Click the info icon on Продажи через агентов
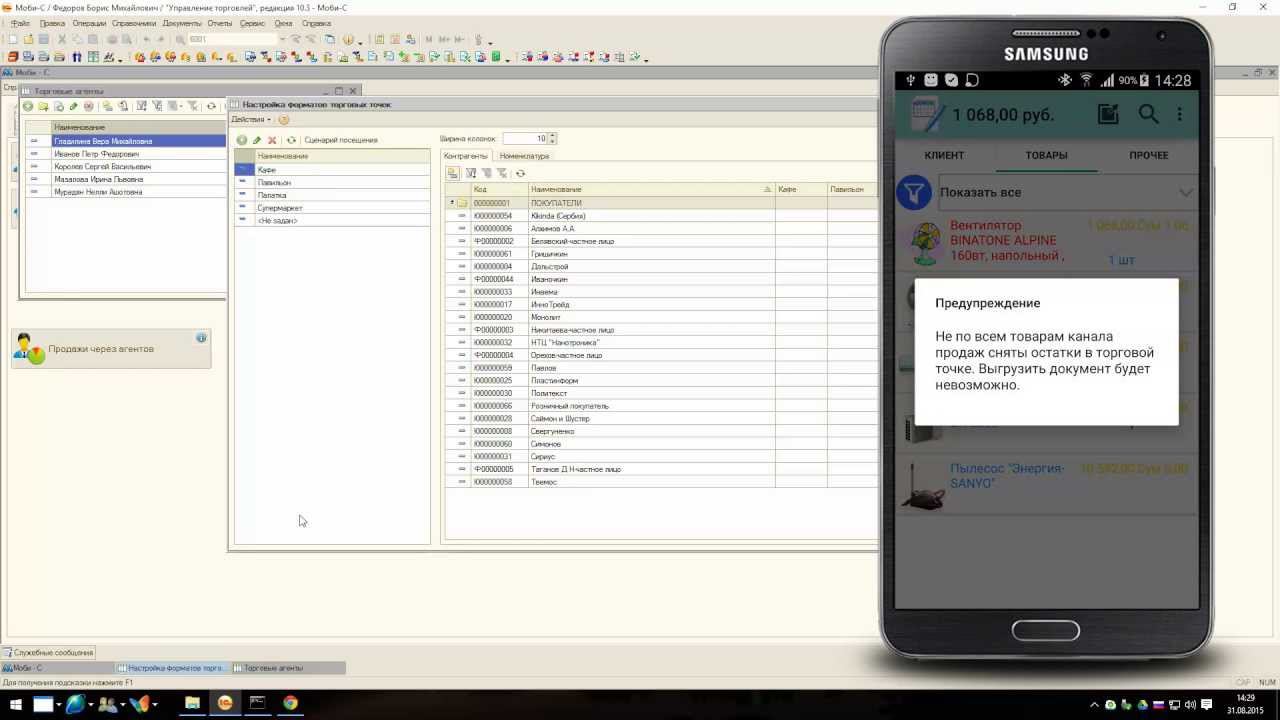 pos(201,338)
